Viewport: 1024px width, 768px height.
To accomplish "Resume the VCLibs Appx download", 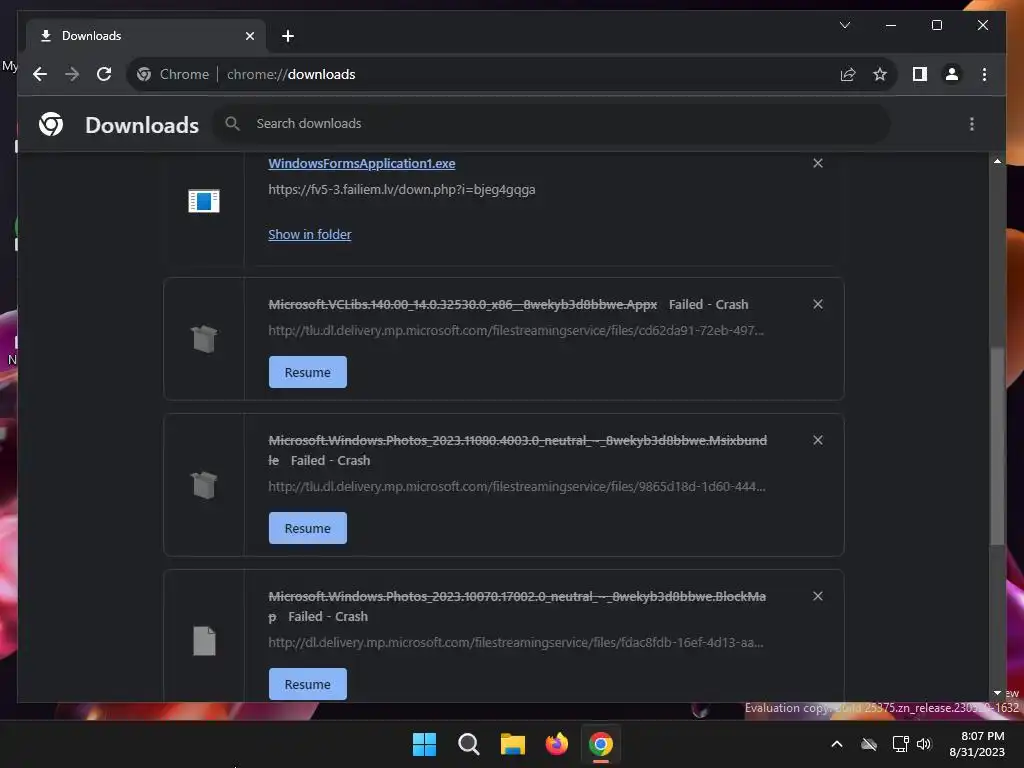I will click(x=308, y=372).
